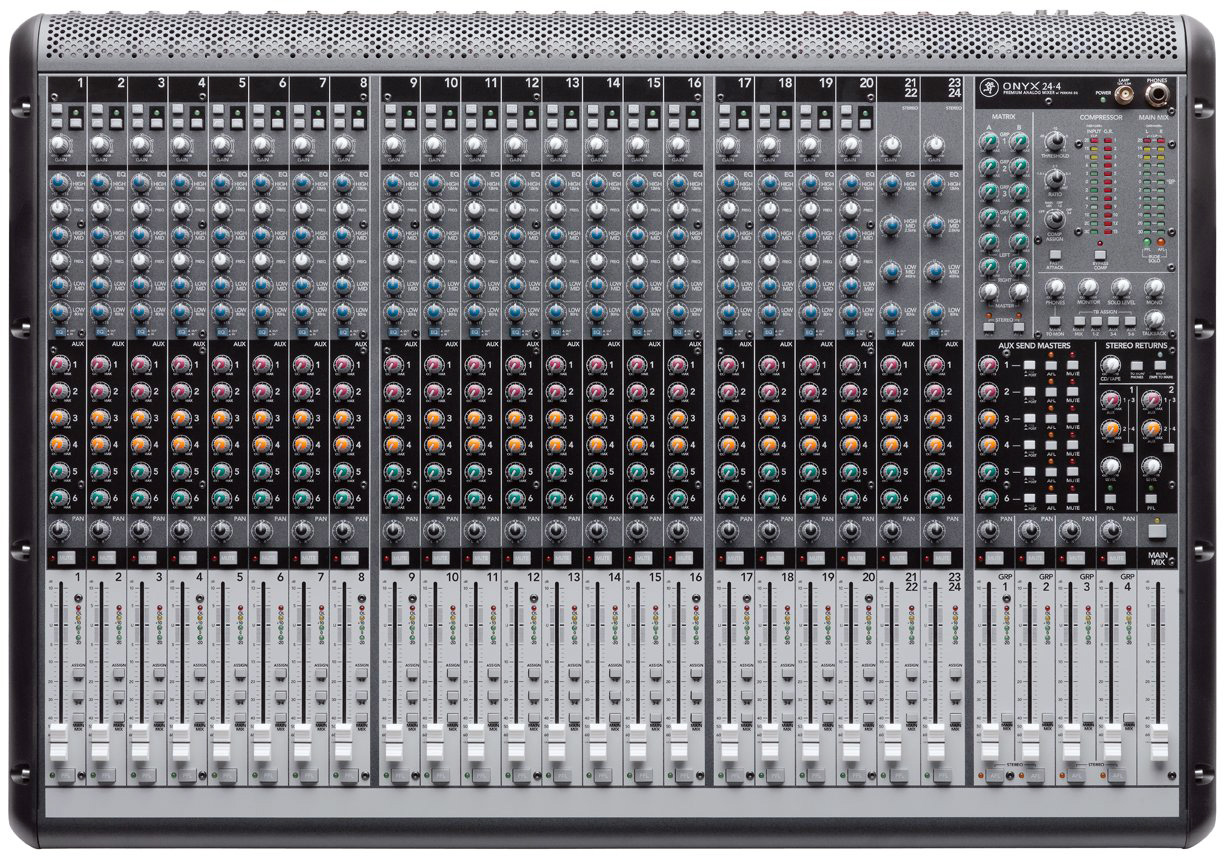This screenshot has width=1225, height=861.
Task: Click the Solo Level knob
Action: click(1121, 288)
